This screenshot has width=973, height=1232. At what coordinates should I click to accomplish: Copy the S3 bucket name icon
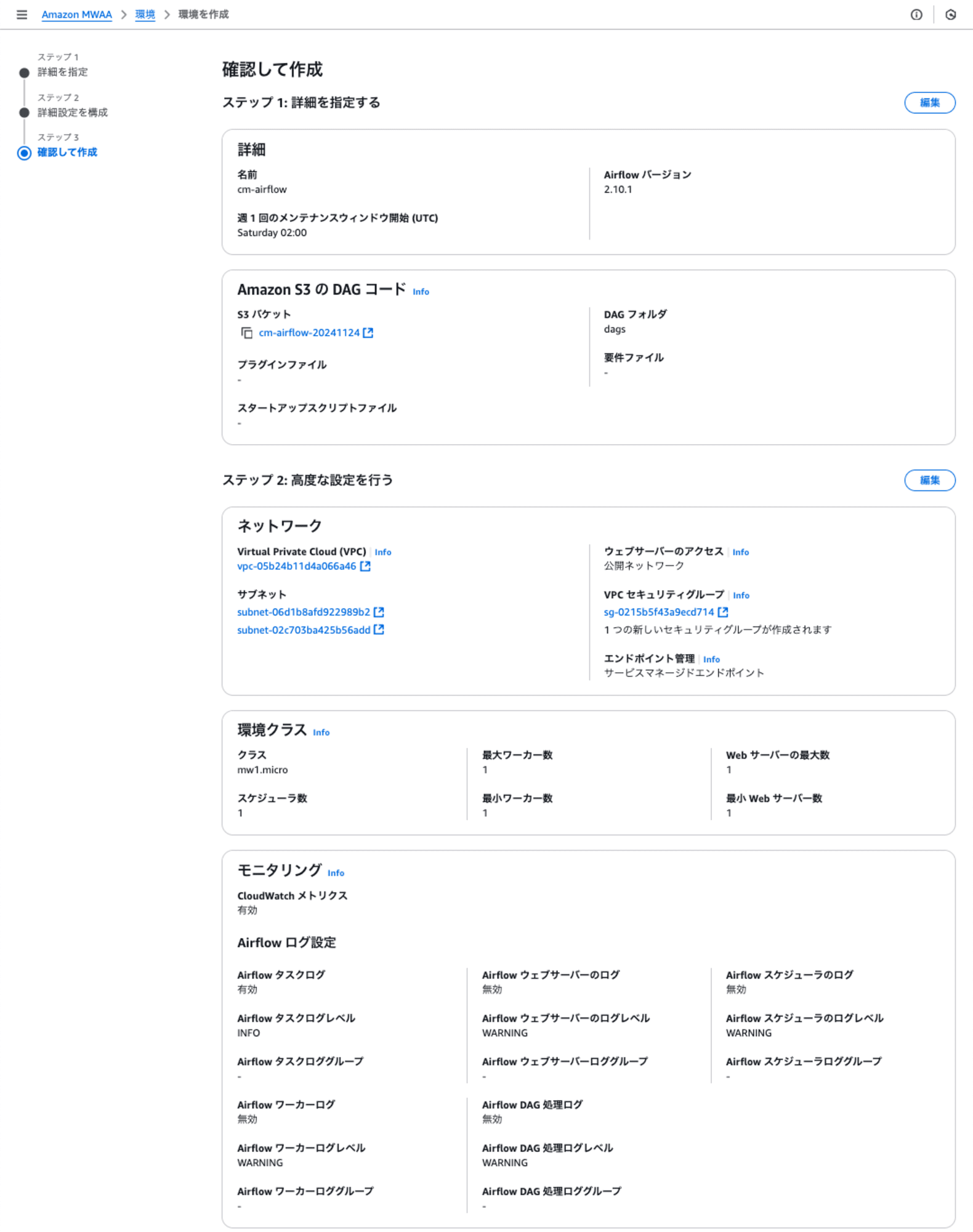(246, 333)
